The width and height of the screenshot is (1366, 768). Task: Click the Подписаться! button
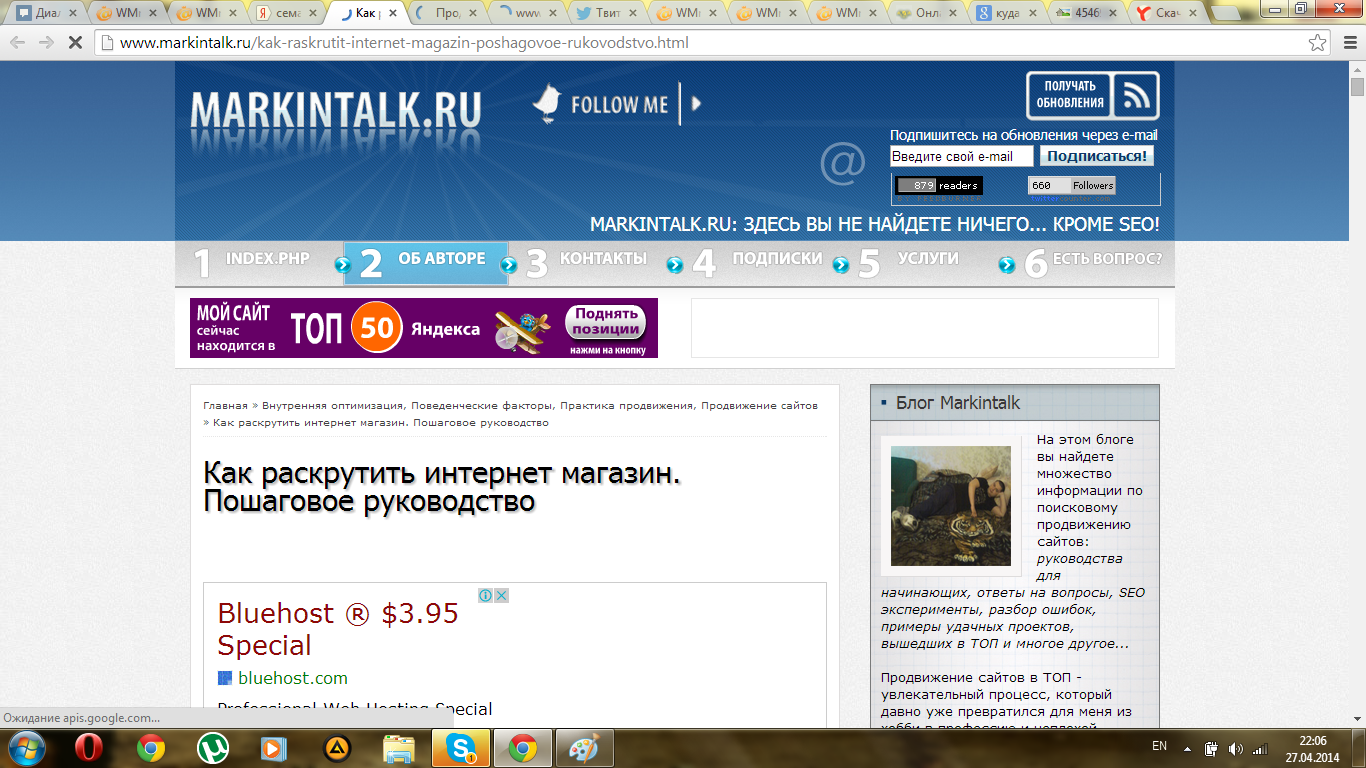1097,156
